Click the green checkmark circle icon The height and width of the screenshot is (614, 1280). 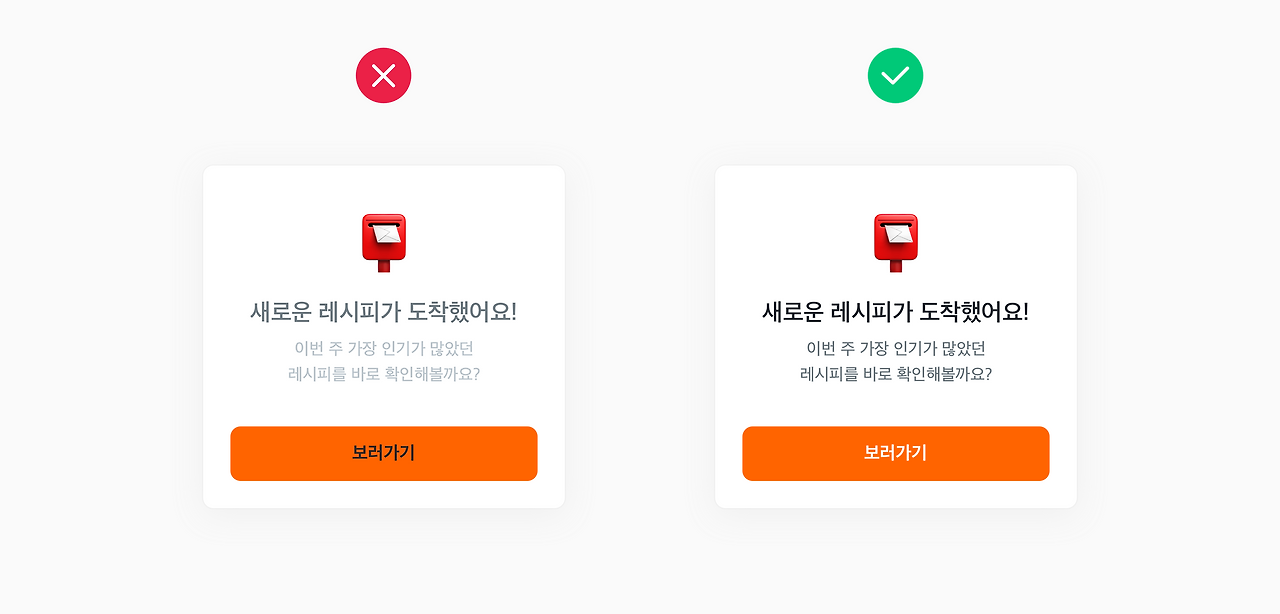click(896, 75)
